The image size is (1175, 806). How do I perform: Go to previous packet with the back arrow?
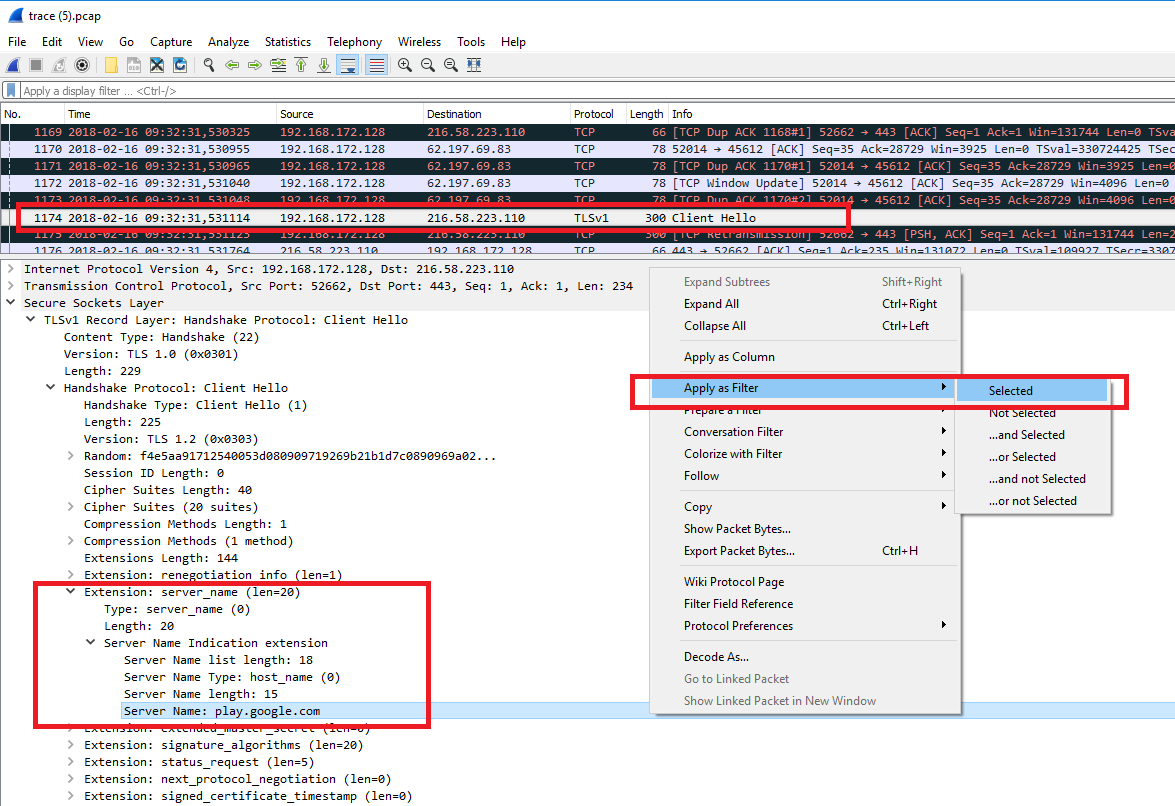(x=232, y=64)
